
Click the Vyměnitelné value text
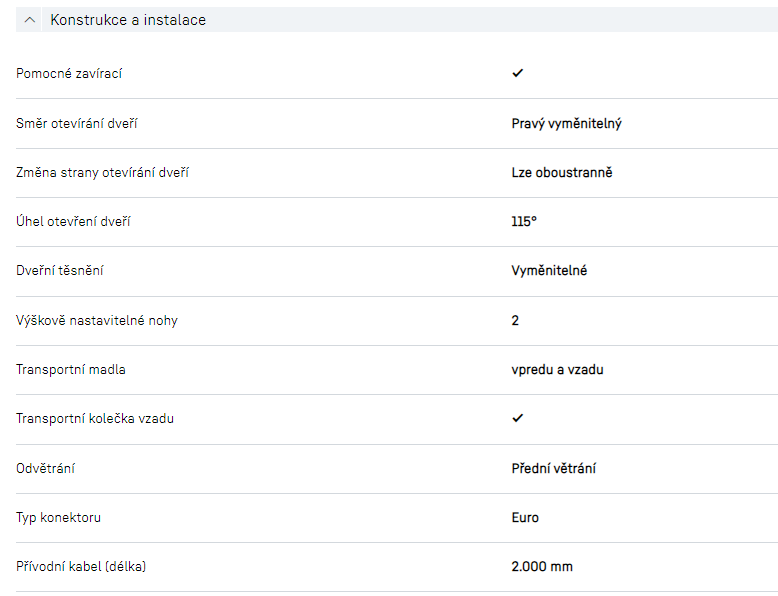pos(549,271)
